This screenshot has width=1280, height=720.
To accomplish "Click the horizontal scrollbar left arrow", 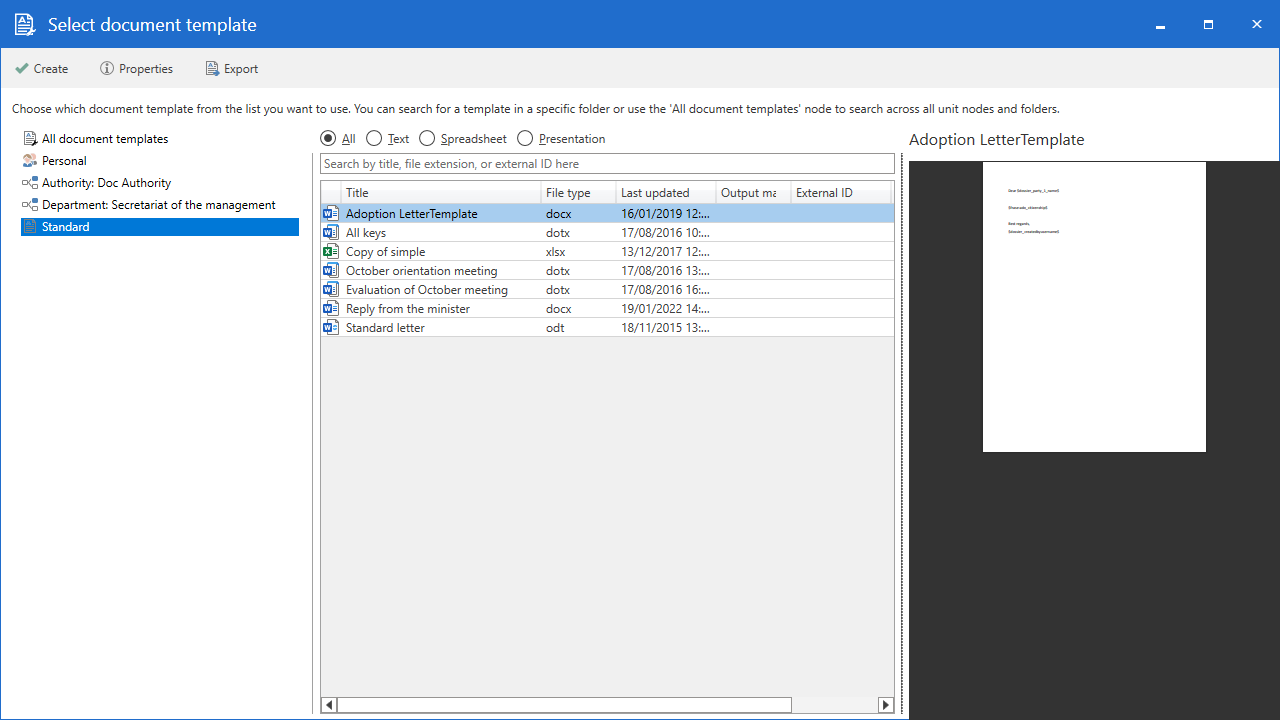I will click(329, 705).
